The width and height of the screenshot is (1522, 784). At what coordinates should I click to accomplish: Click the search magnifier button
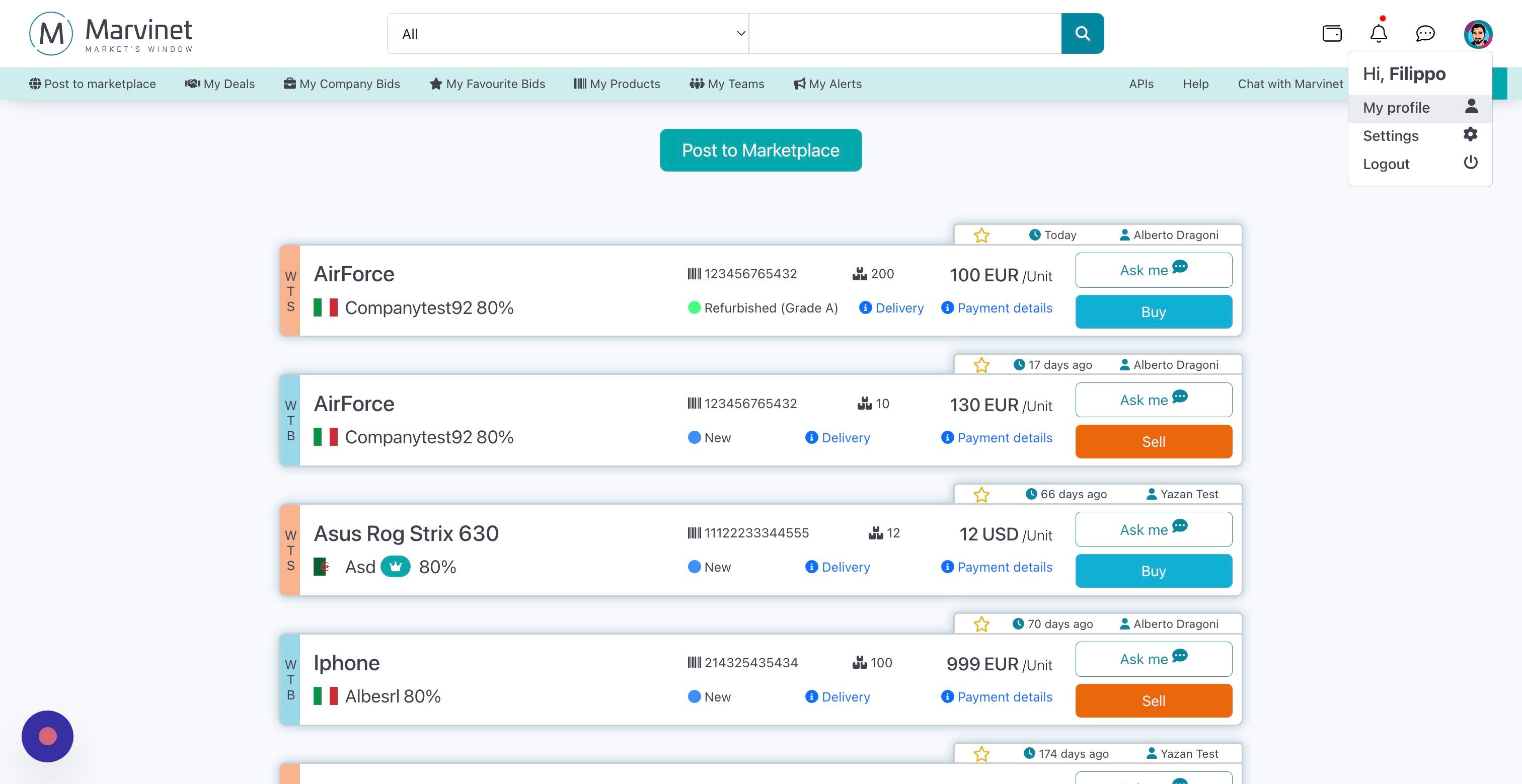(1083, 34)
